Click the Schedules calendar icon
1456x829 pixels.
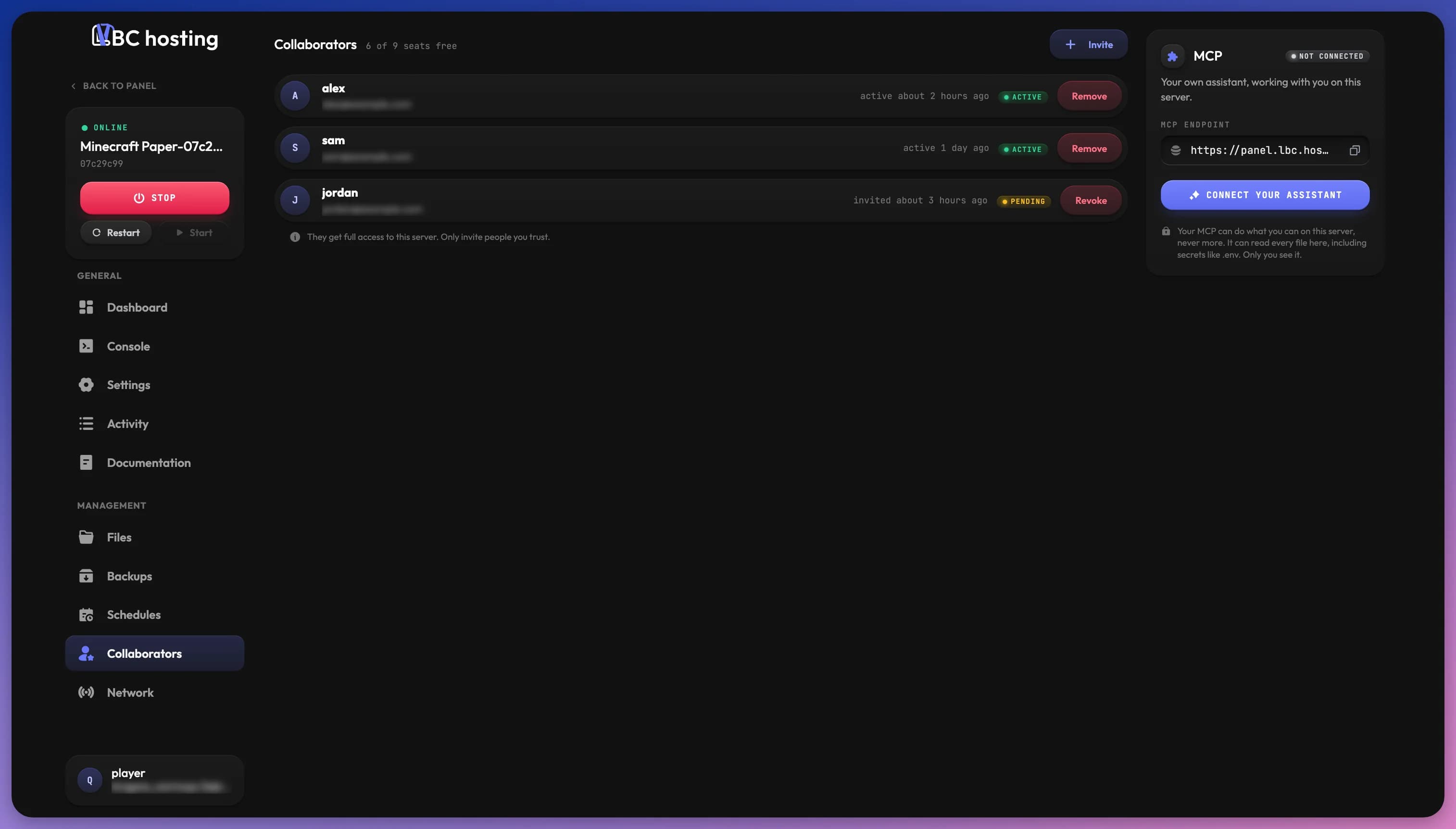(86, 615)
